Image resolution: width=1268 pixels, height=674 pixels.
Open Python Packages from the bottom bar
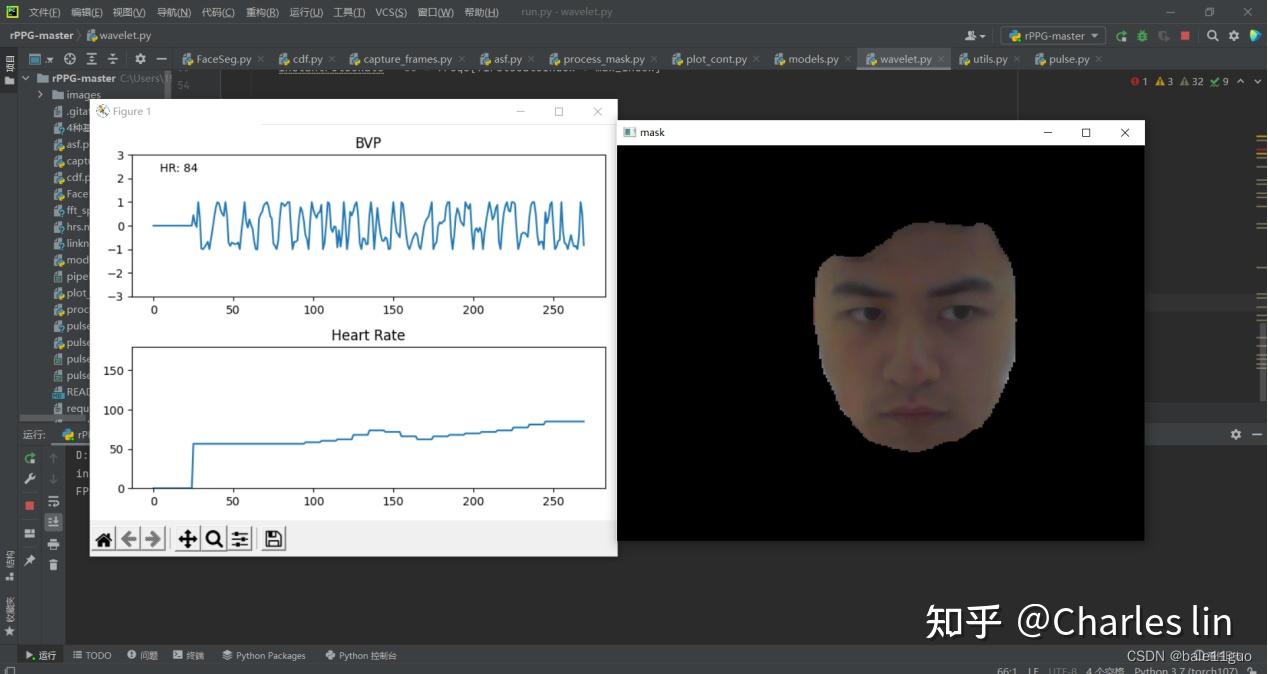[x=263, y=655]
